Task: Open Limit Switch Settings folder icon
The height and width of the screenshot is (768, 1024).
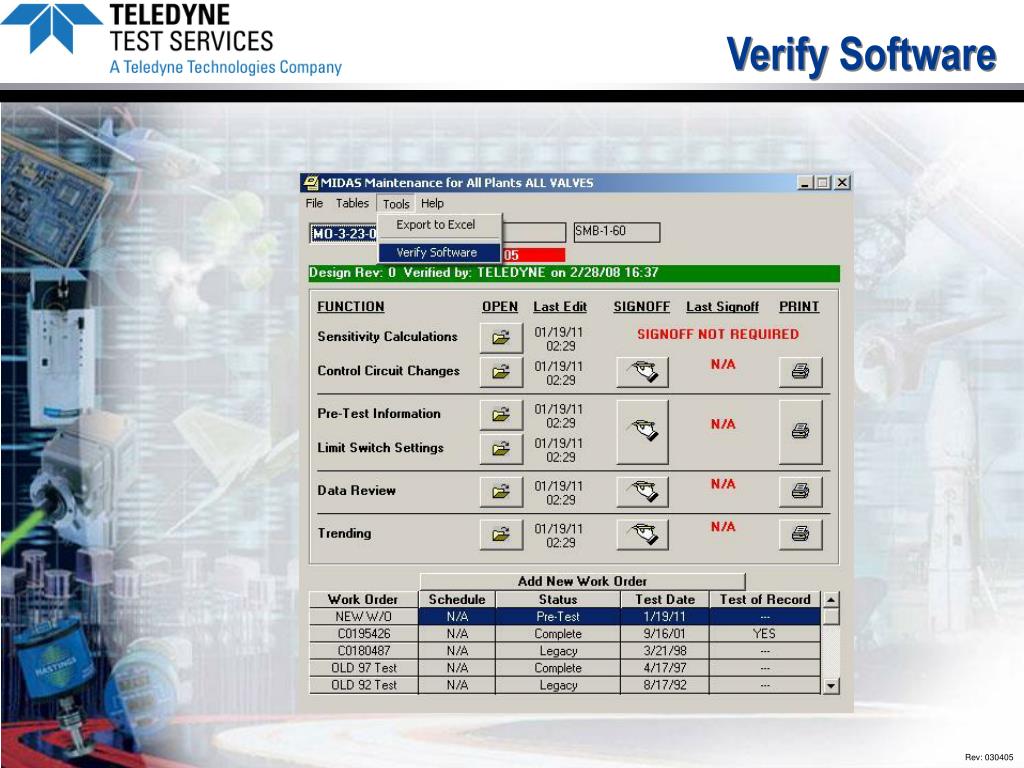Action: coord(501,449)
